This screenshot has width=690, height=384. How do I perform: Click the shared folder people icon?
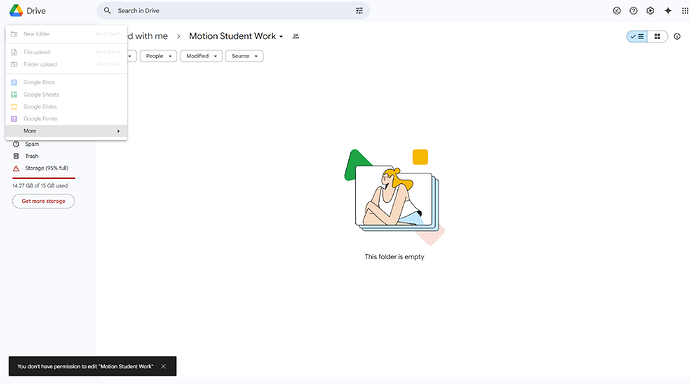point(296,37)
